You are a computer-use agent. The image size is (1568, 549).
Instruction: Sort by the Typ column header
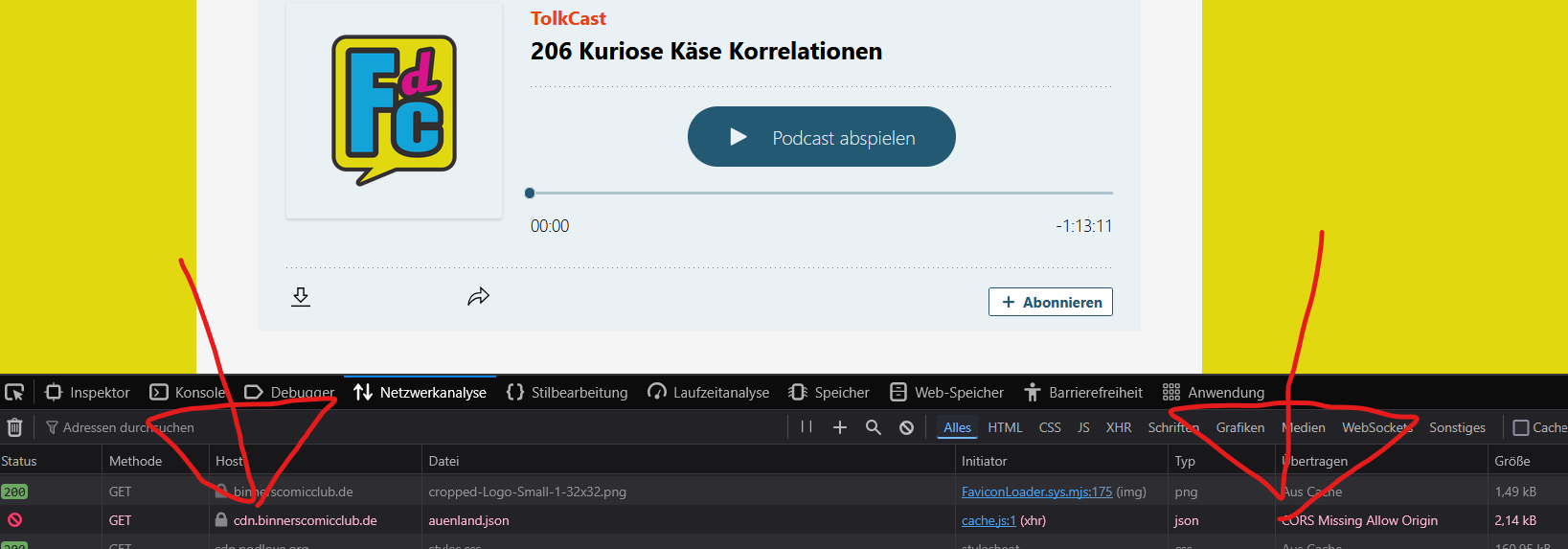(x=1221, y=461)
